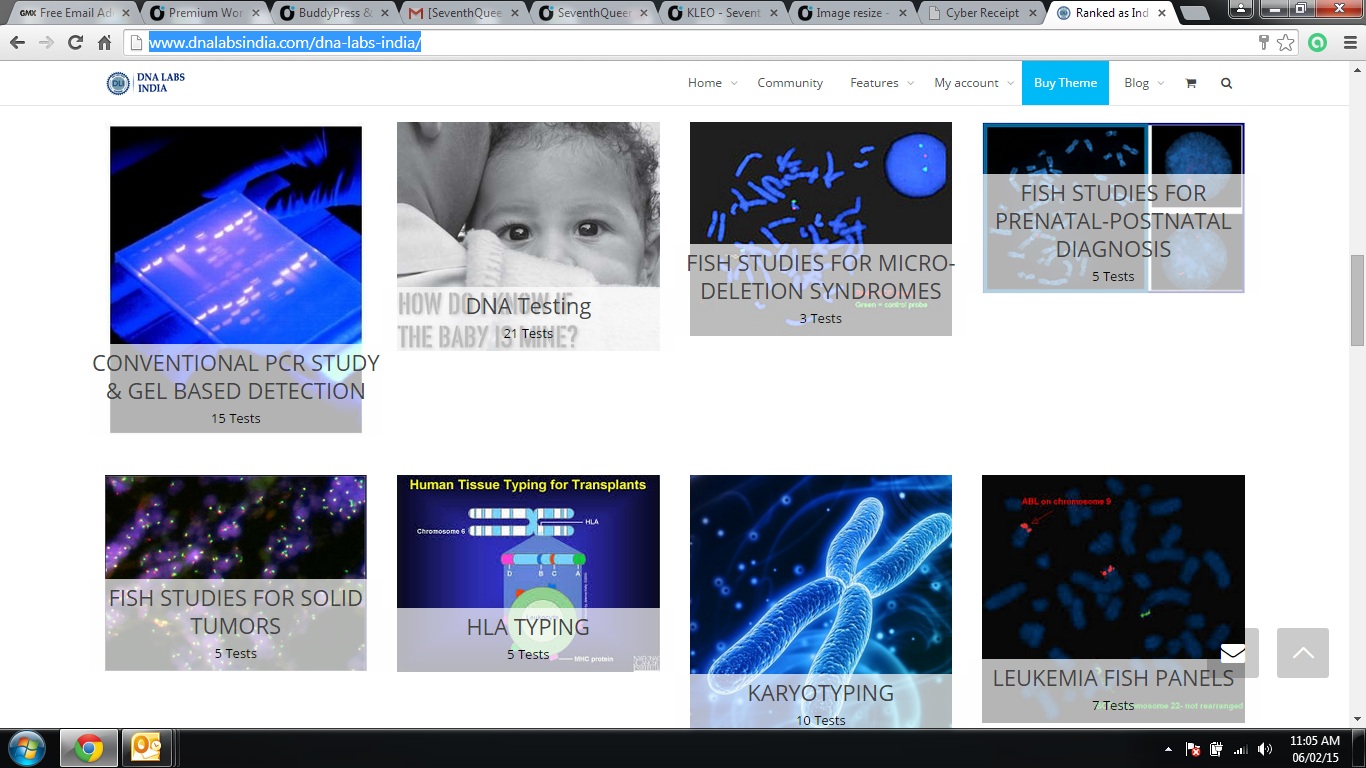Open Outlook from the taskbar
This screenshot has height=768, width=1366.
147,748
